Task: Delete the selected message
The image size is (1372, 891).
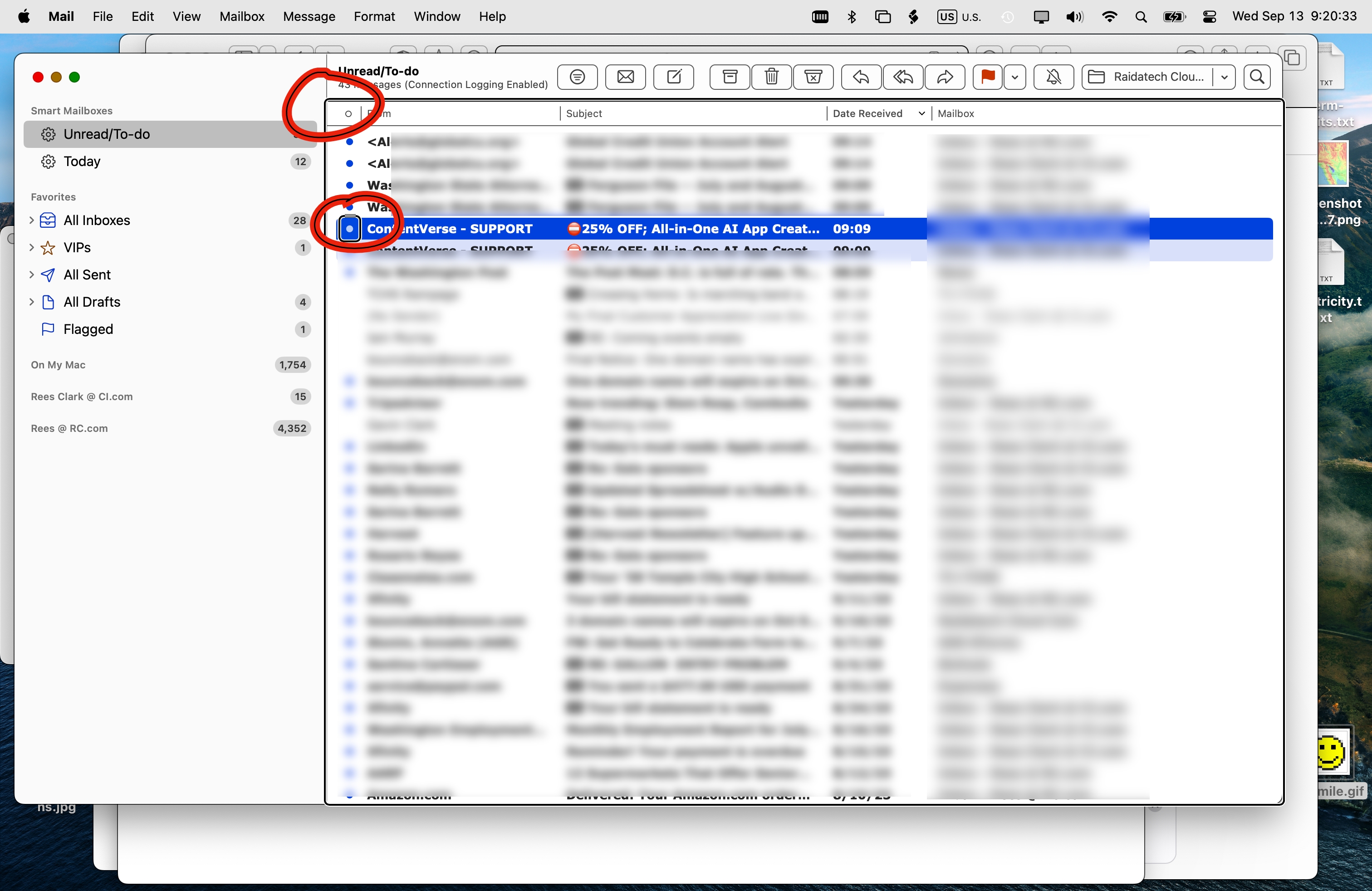Action: click(x=771, y=77)
